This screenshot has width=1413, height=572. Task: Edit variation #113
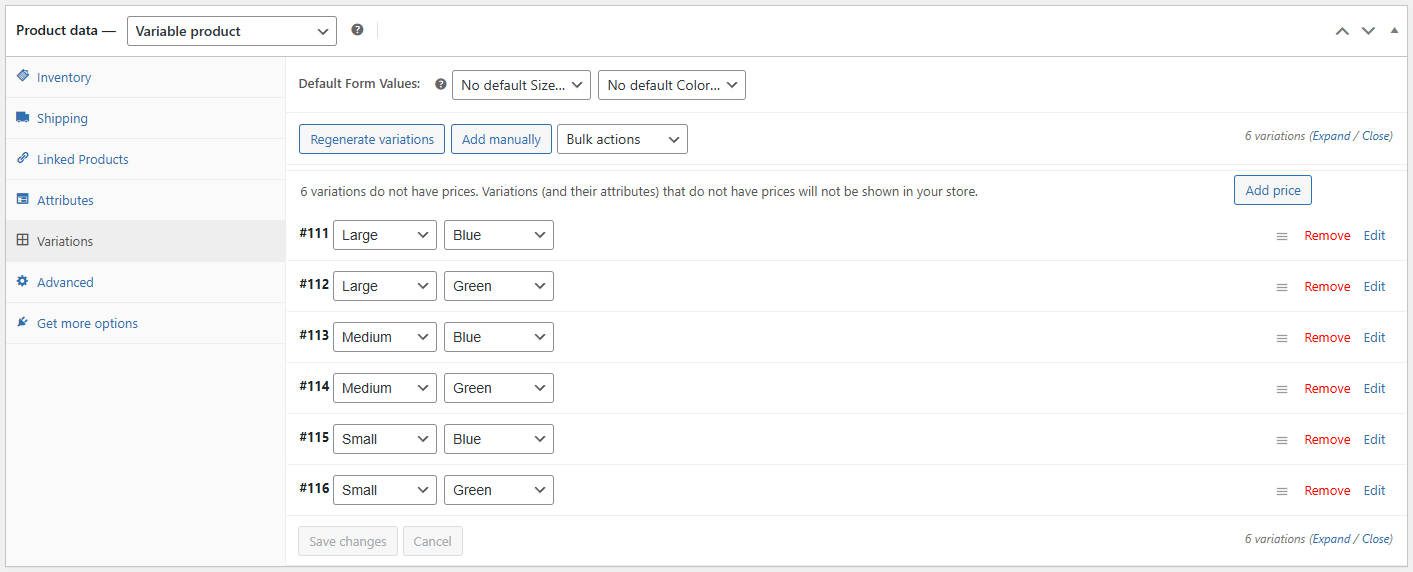(x=1375, y=338)
